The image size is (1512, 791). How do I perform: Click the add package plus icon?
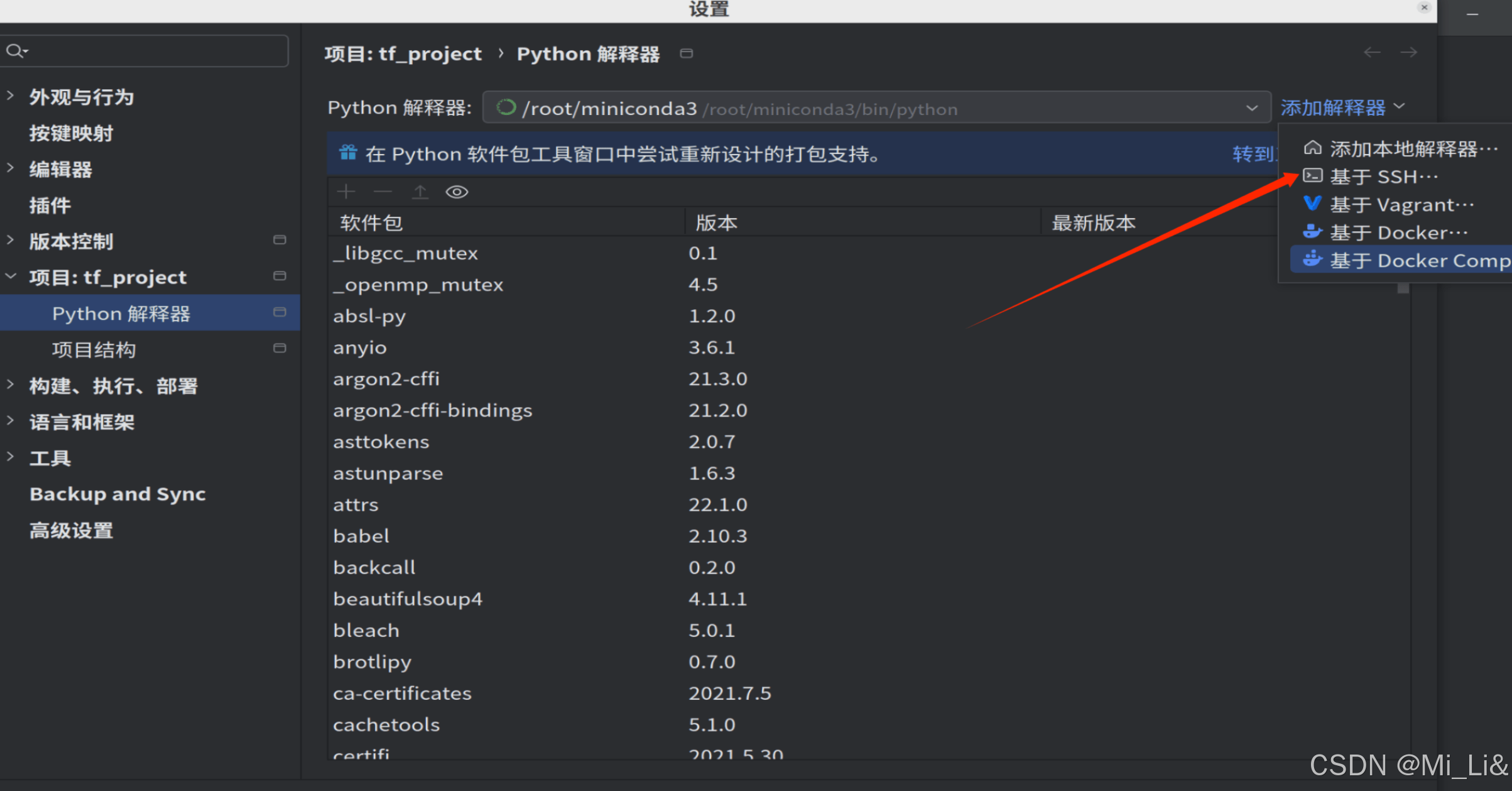(346, 192)
